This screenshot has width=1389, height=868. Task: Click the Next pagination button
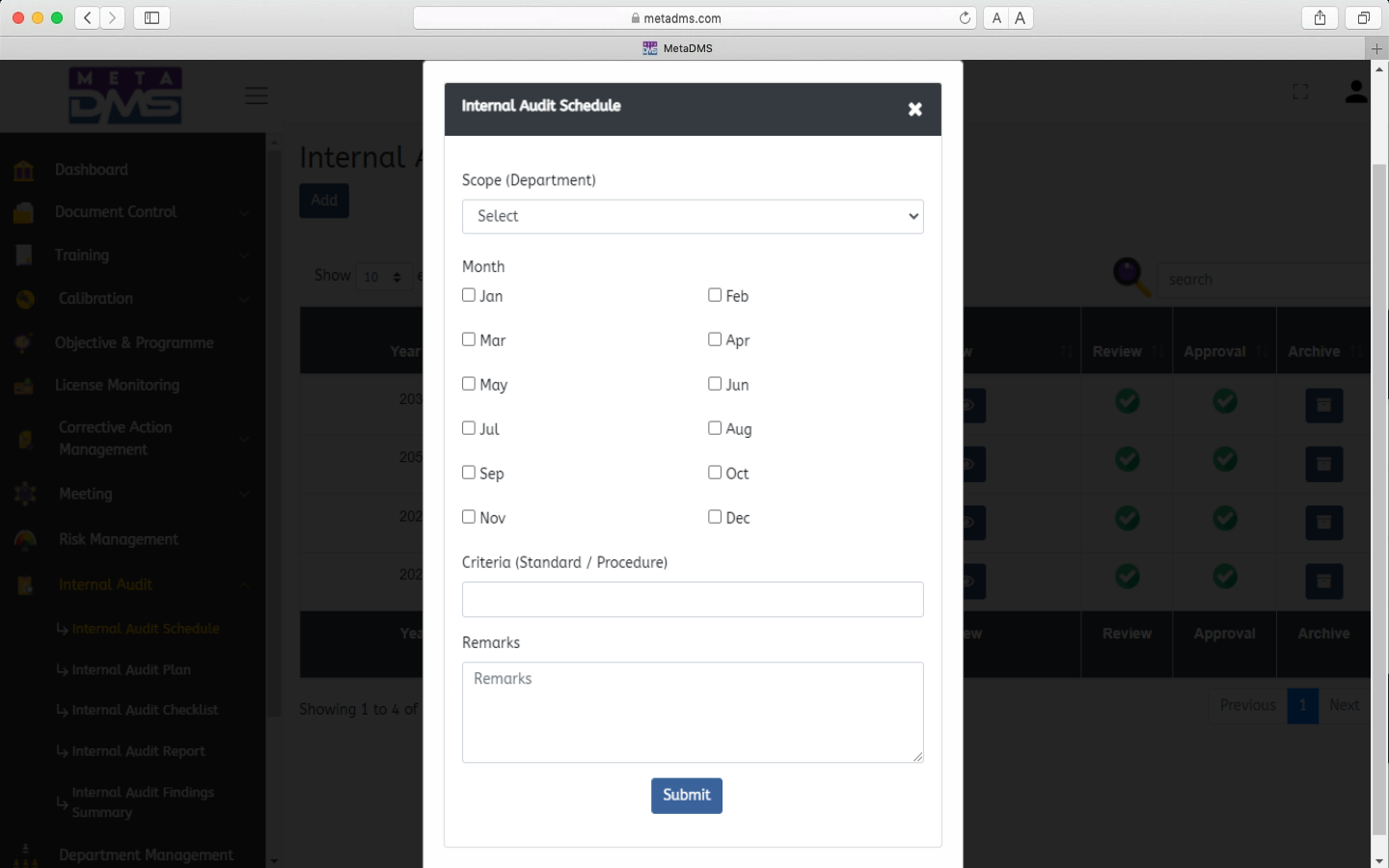1344,705
